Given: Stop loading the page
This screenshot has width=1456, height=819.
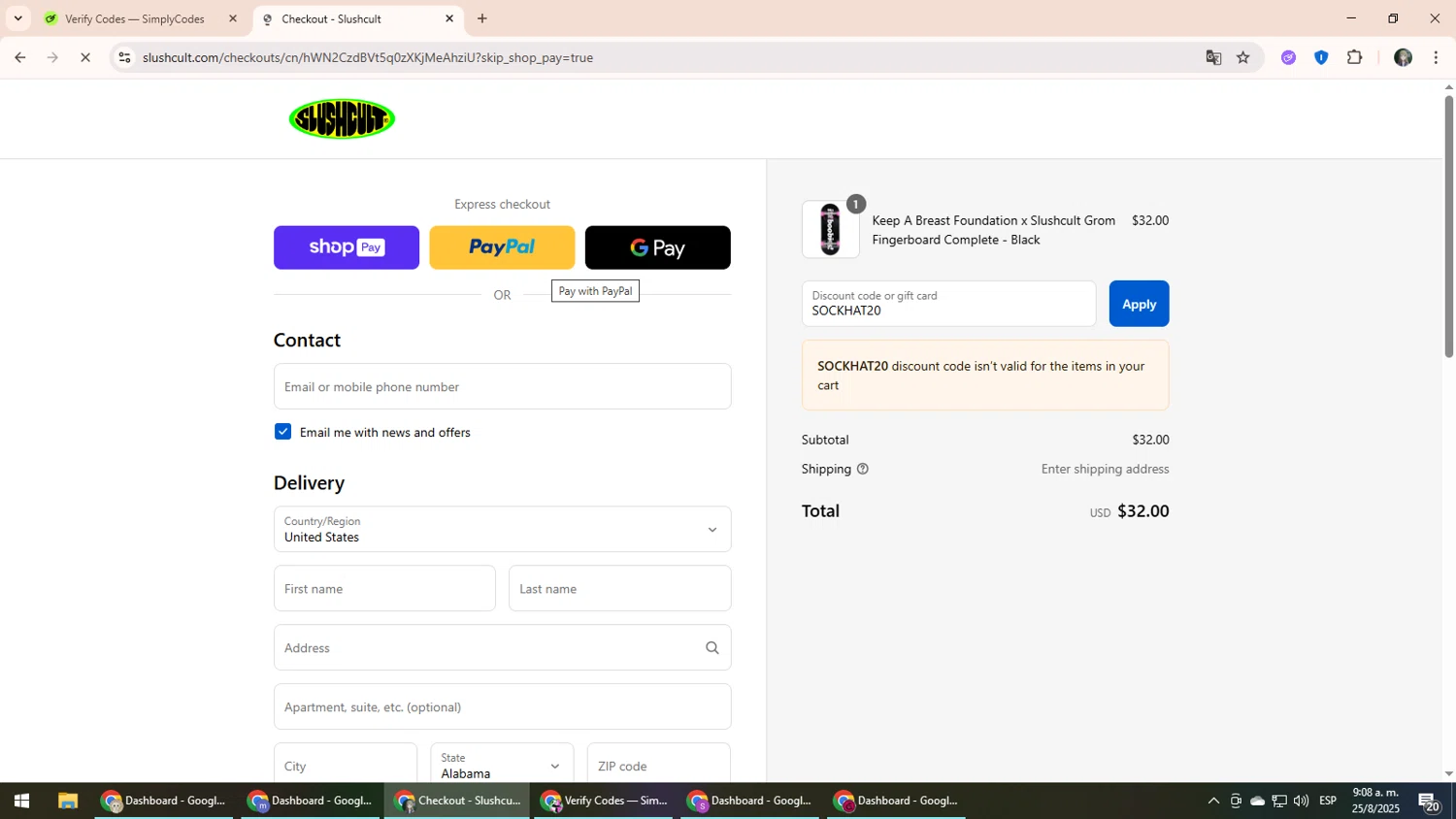Looking at the screenshot, I should click(x=85, y=57).
